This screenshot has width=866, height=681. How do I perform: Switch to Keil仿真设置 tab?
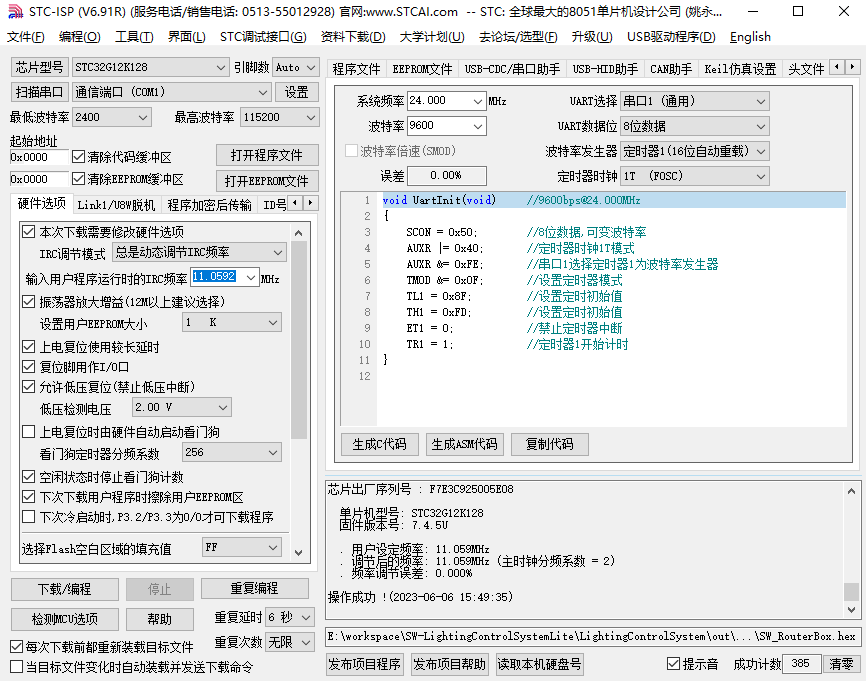740,69
